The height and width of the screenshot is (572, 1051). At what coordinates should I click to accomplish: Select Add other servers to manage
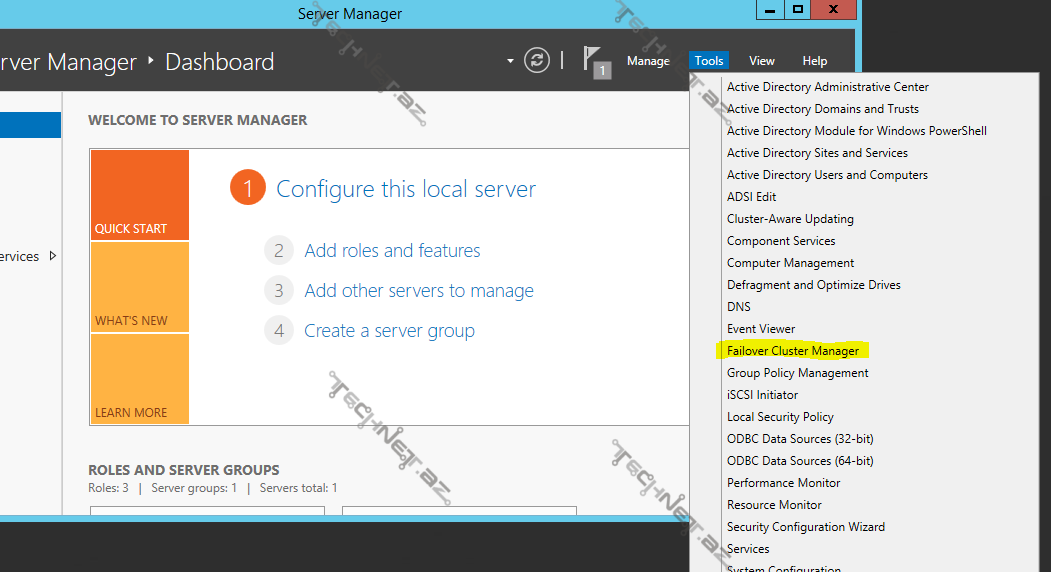click(419, 291)
